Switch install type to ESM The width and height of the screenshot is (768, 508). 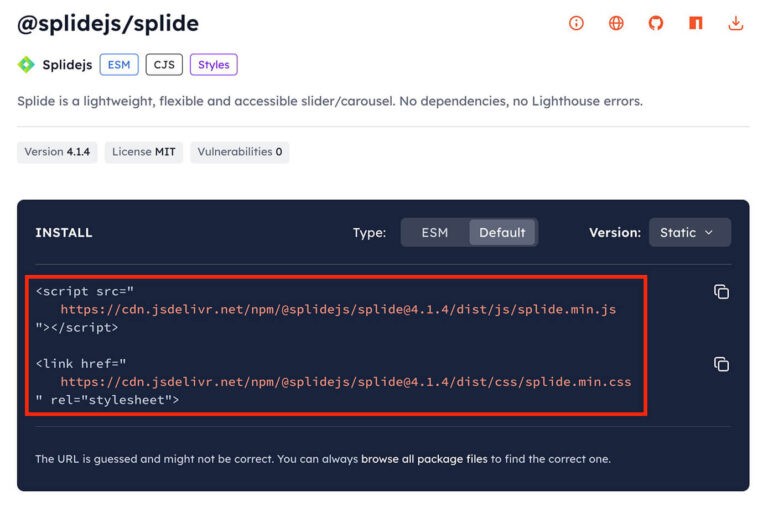pos(435,232)
